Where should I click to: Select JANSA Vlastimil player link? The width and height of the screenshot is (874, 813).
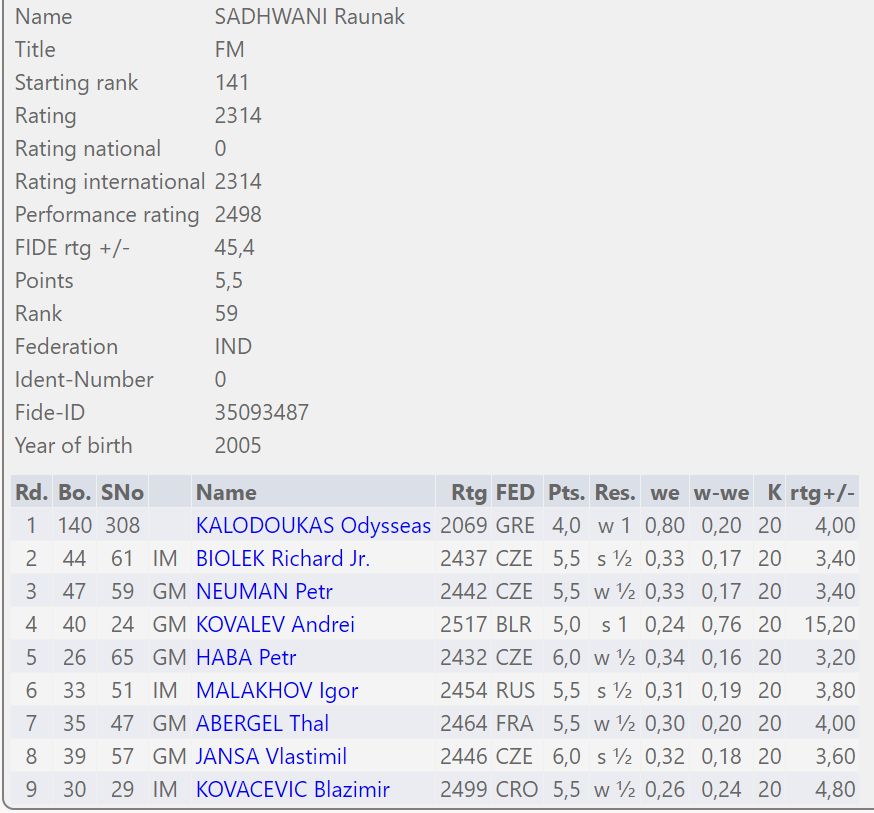point(271,756)
